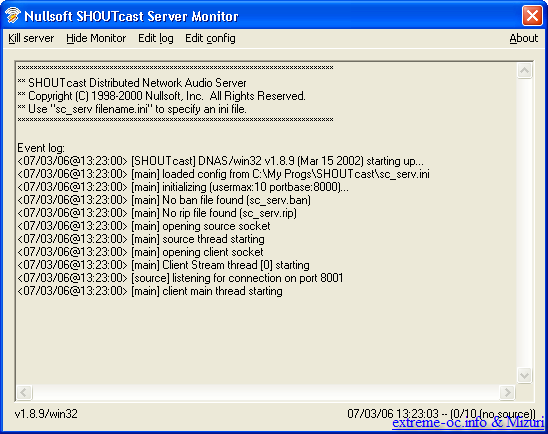Select the 'opening source socket' log line
548x434 pixels.
[144, 226]
